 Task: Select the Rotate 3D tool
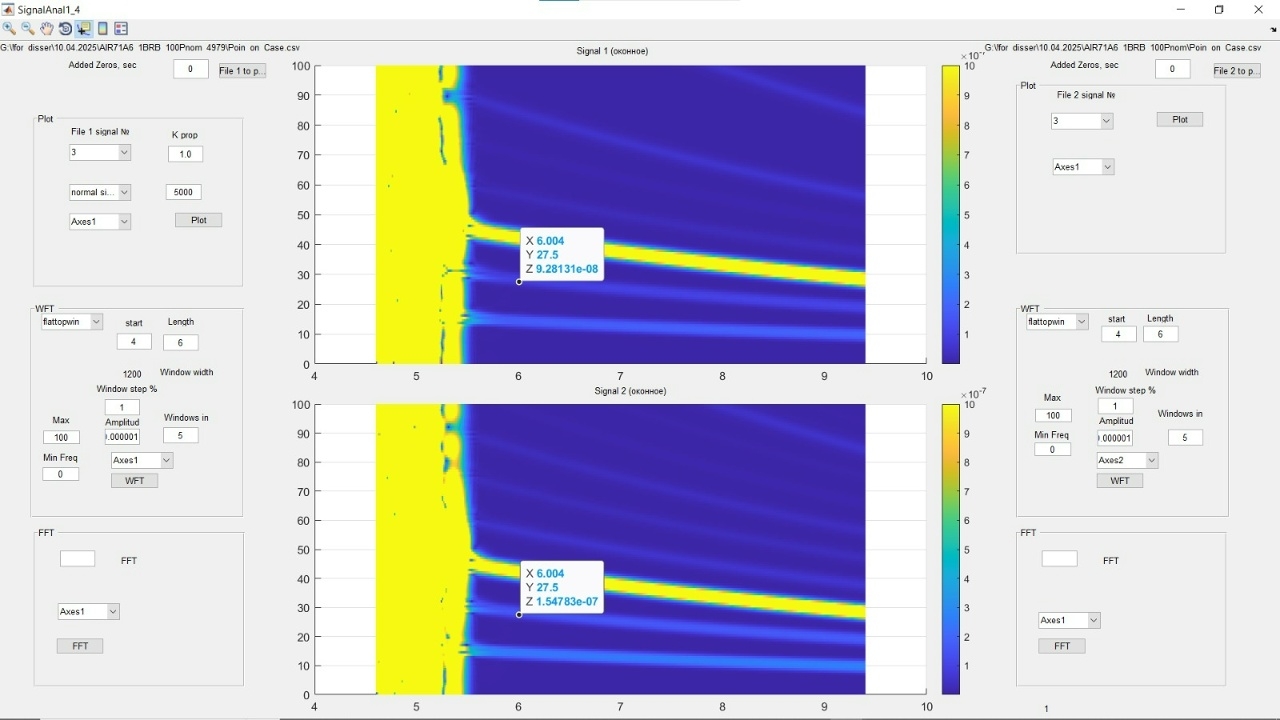(65, 29)
